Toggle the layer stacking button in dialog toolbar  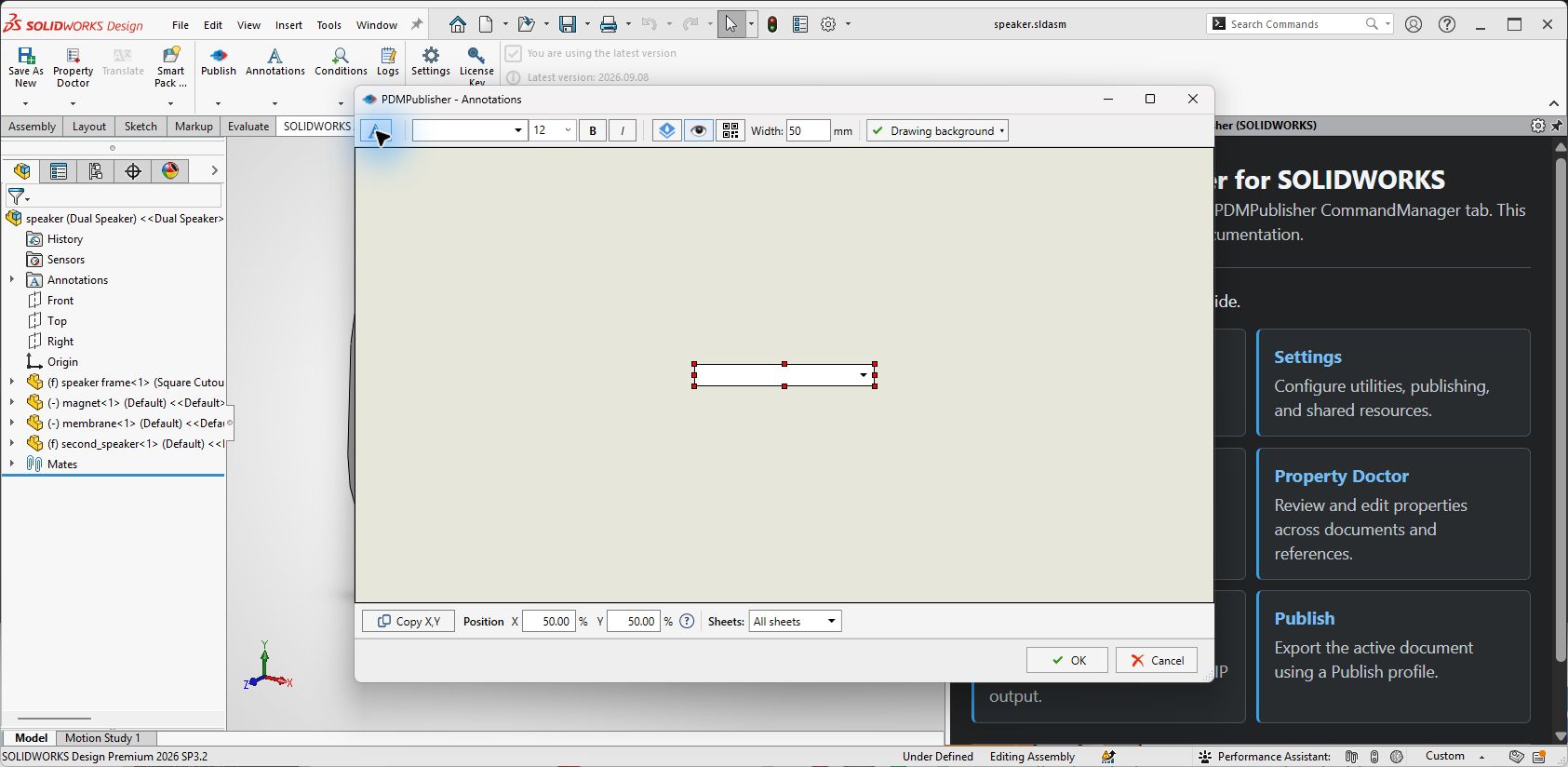click(x=667, y=131)
